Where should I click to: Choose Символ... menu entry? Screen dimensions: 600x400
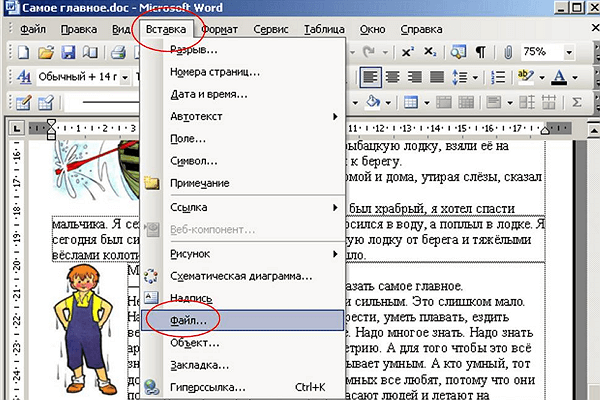[243, 161]
